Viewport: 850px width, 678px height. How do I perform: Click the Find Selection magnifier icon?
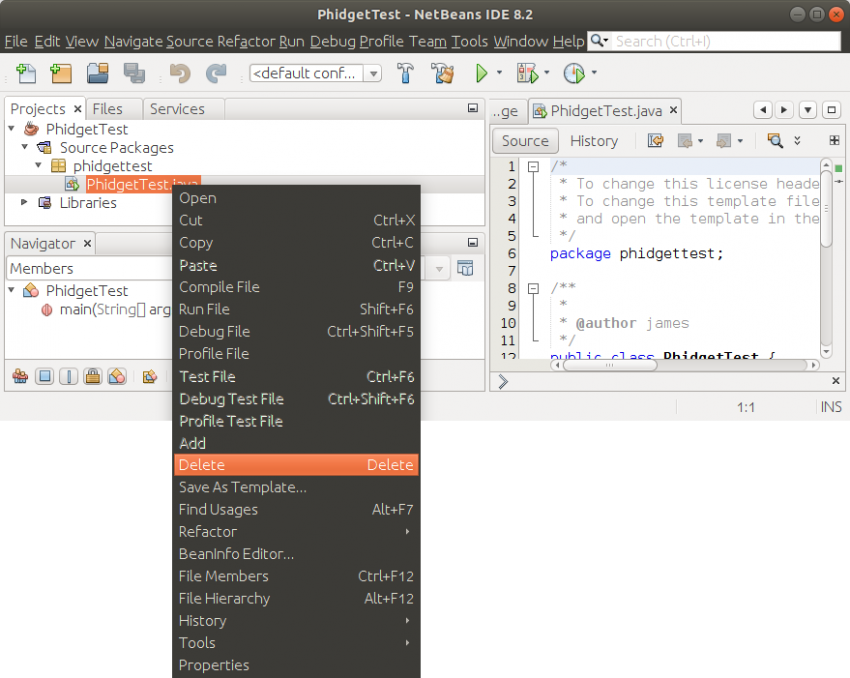[x=775, y=141]
